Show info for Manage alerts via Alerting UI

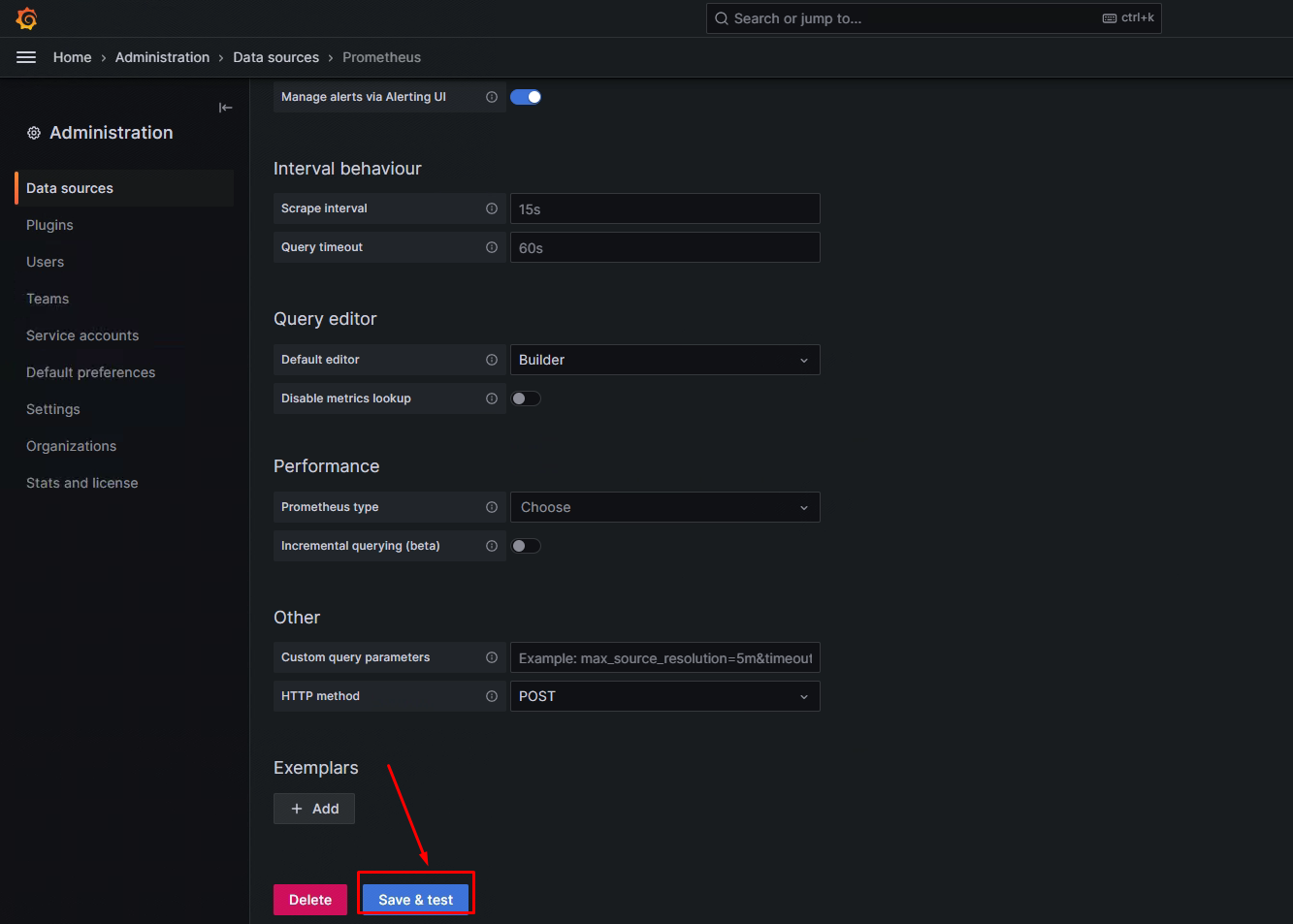(x=492, y=97)
